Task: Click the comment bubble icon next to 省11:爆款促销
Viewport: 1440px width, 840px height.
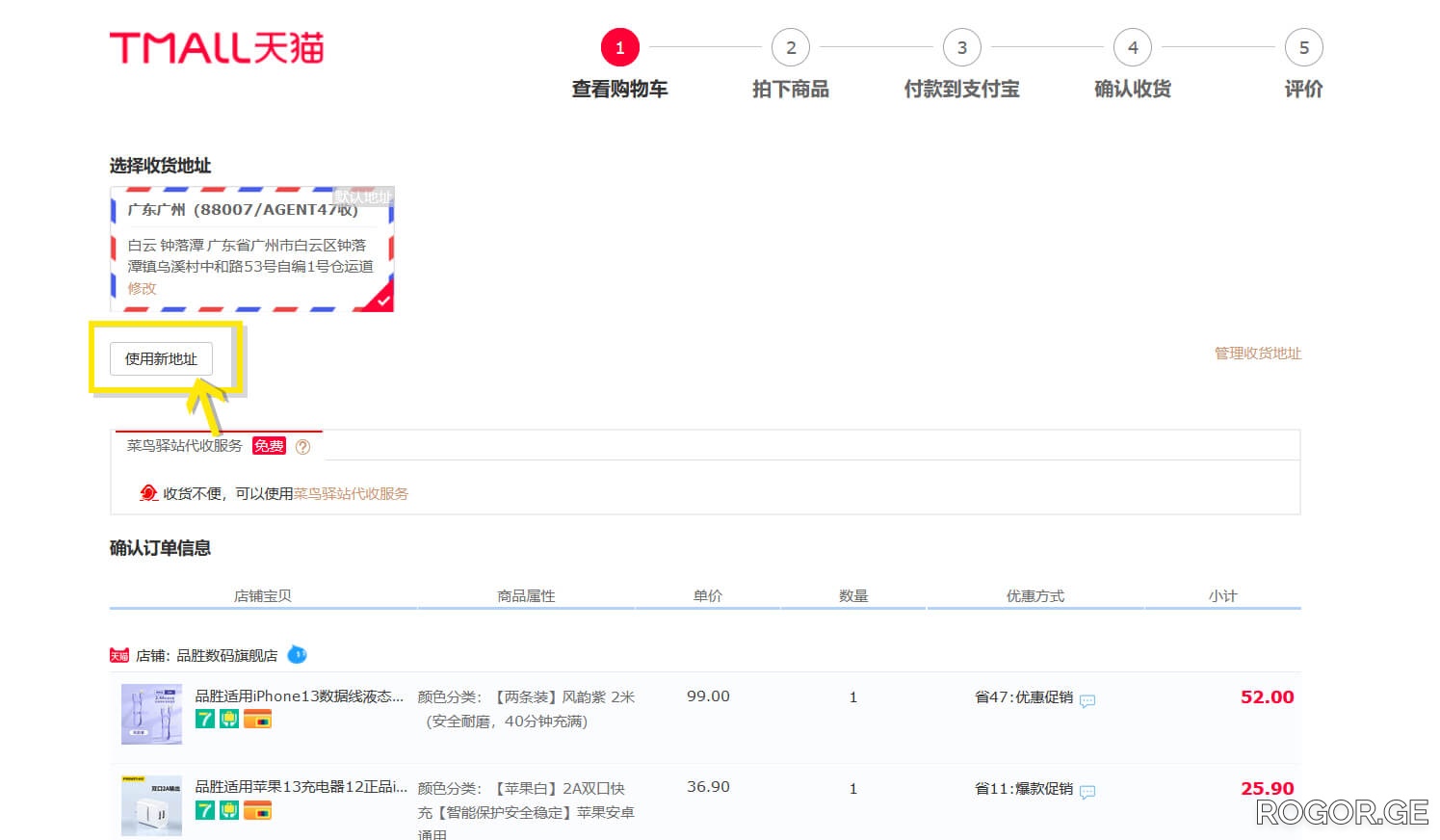Action: tap(1087, 792)
